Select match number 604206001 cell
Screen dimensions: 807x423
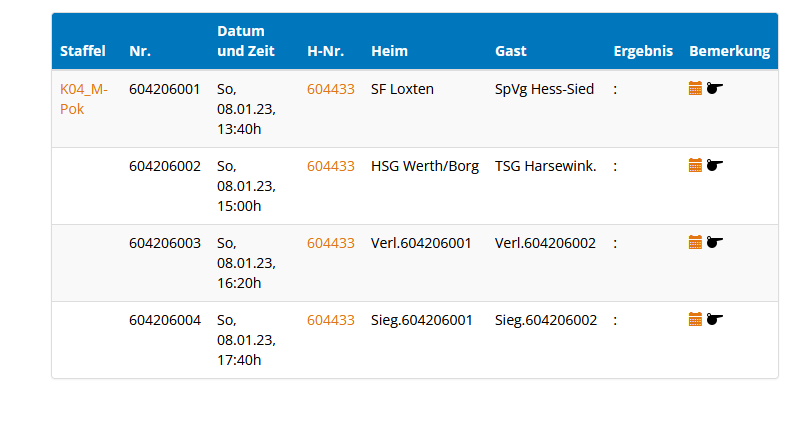tap(164, 89)
